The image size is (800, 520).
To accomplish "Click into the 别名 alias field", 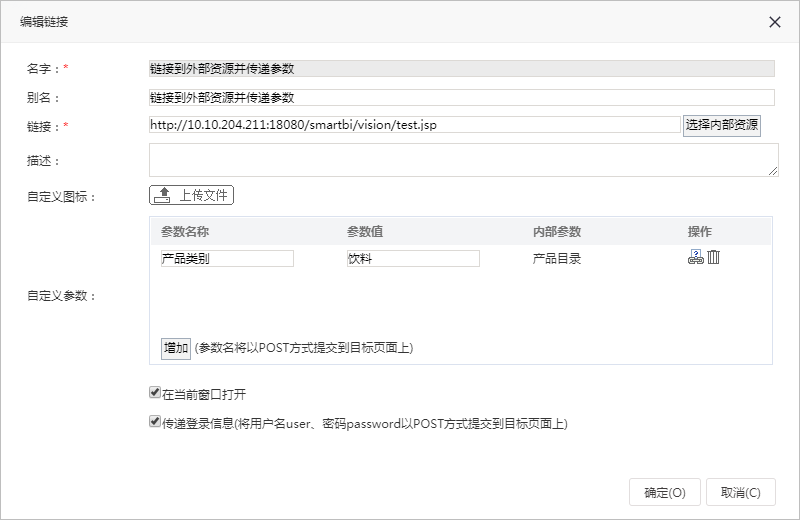I will click(462, 97).
